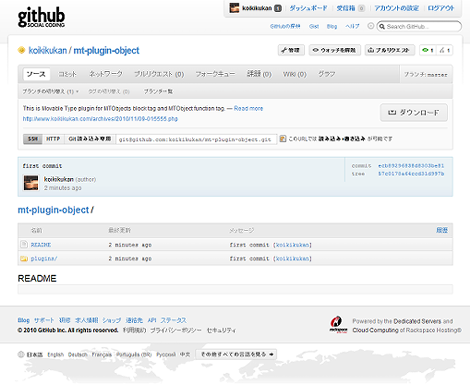Click koikikukan link in plugins commit message
The width and height of the screenshot is (470, 384).
[293, 259]
